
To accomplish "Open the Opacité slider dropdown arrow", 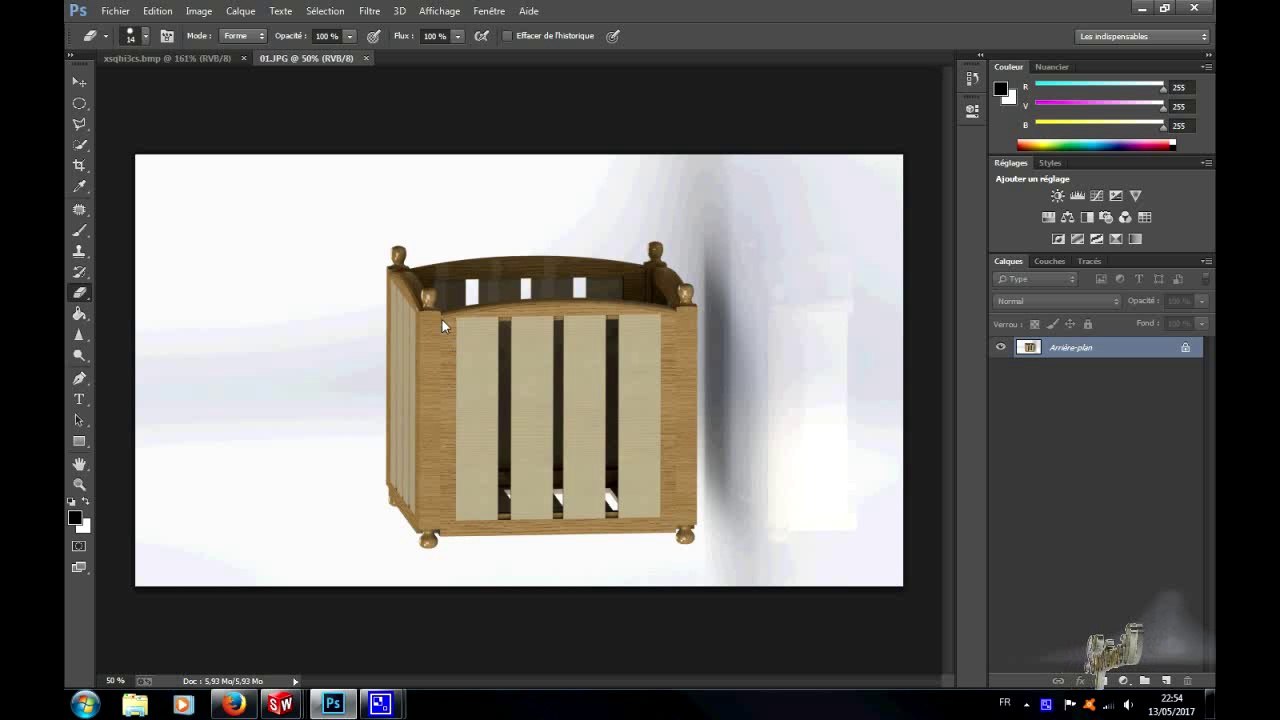I will [349, 36].
